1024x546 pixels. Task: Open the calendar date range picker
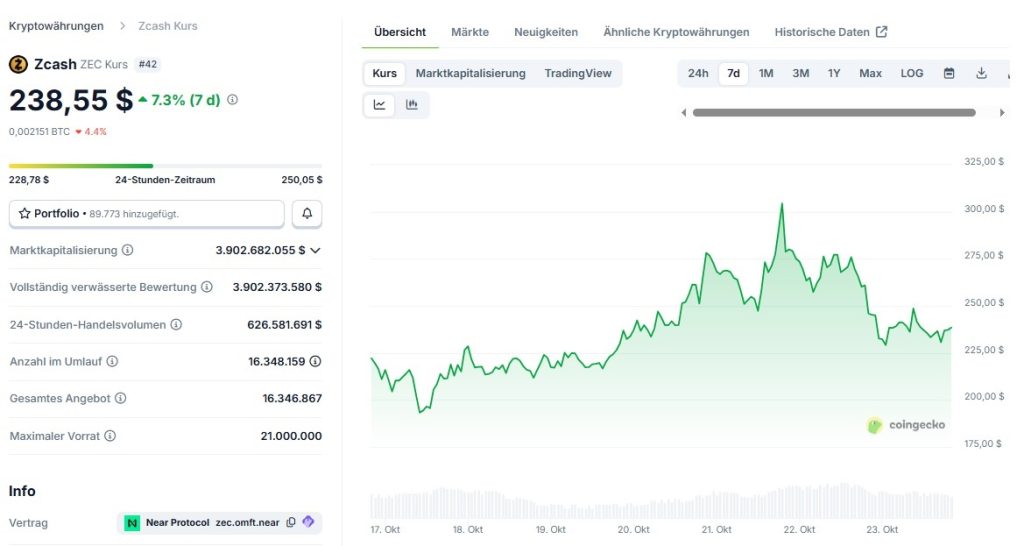click(x=950, y=73)
